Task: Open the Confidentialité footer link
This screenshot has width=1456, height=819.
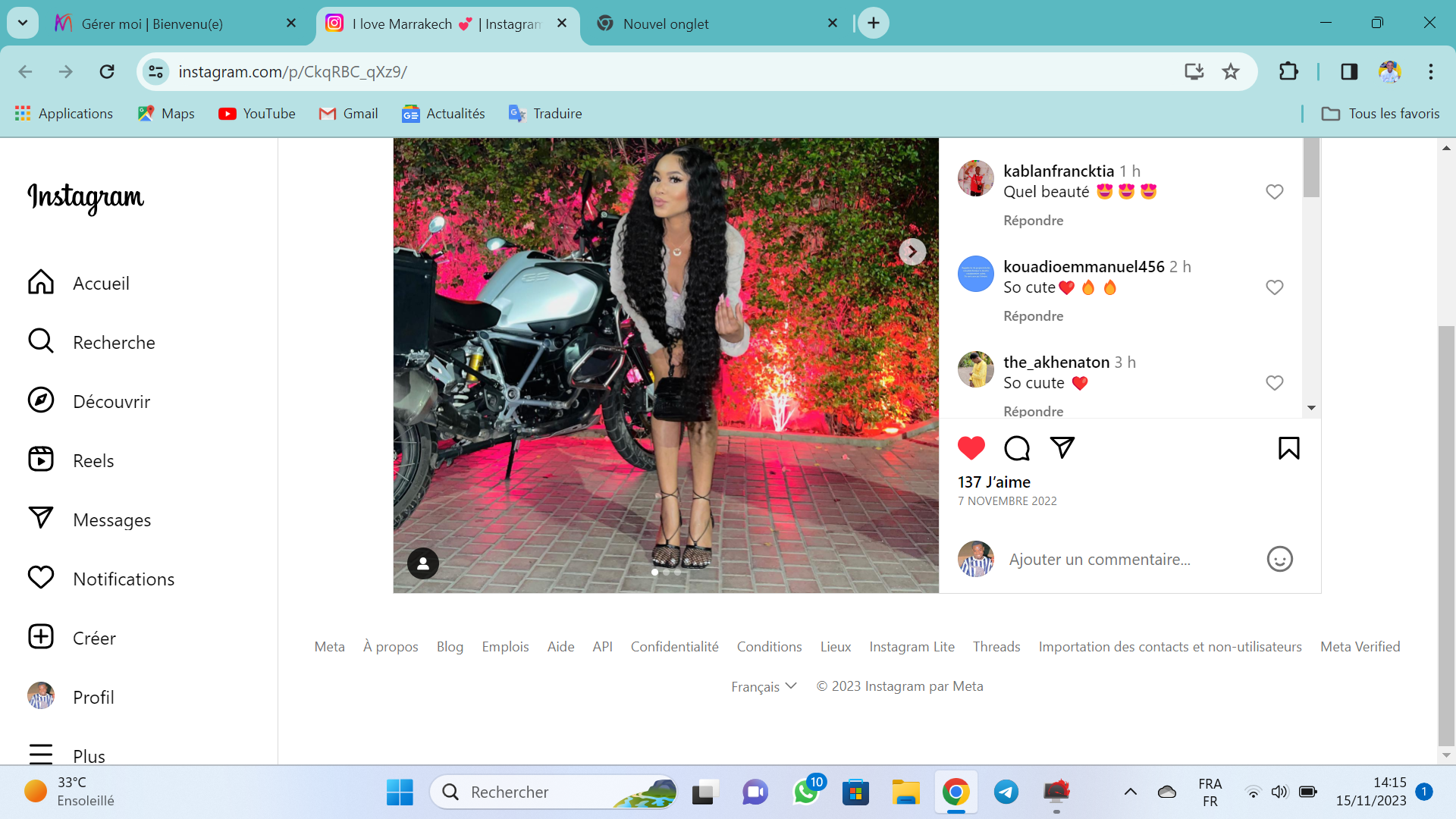Action: point(674,647)
